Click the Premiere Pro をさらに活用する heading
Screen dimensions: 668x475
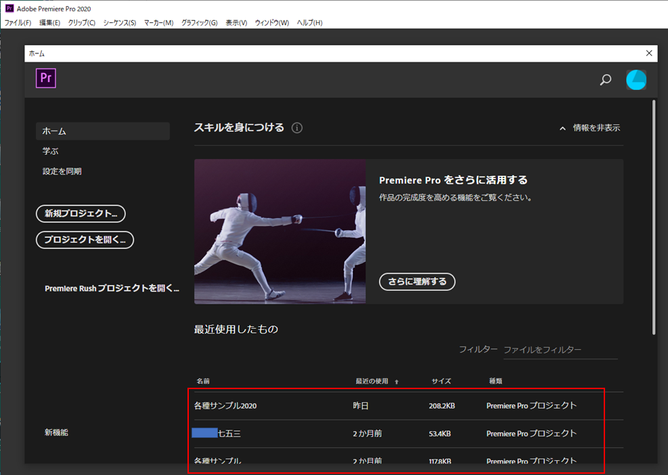453,180
